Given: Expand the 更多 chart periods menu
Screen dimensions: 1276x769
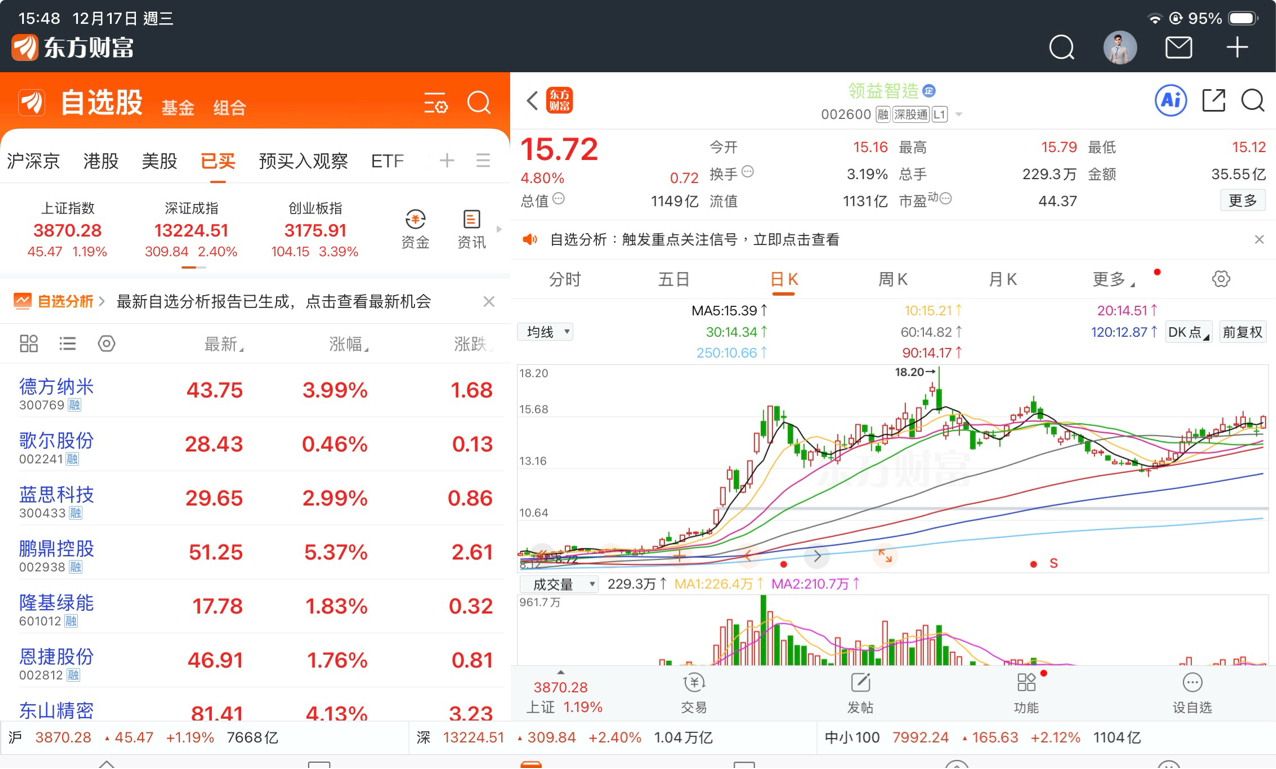Looking at the screenshot, I should pyautogui.click(x=1113, y=279).
